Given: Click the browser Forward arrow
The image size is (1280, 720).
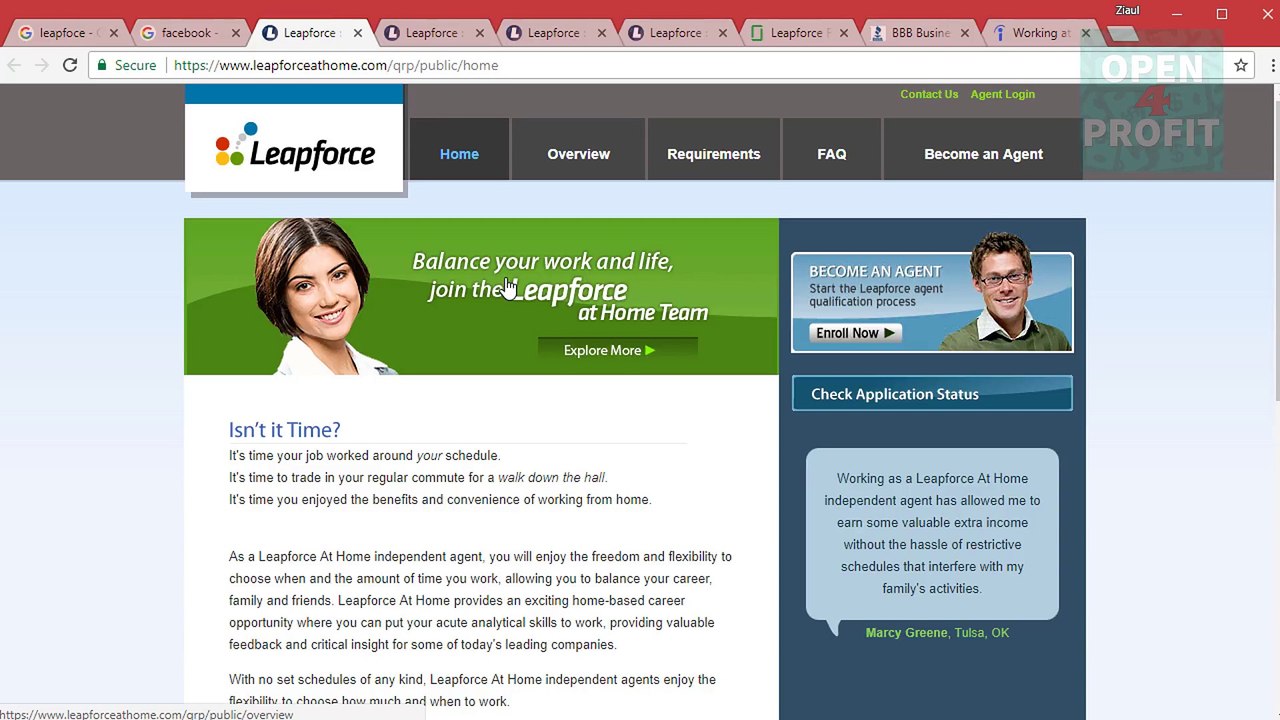Looking at the screenshot, I should 41,65.
